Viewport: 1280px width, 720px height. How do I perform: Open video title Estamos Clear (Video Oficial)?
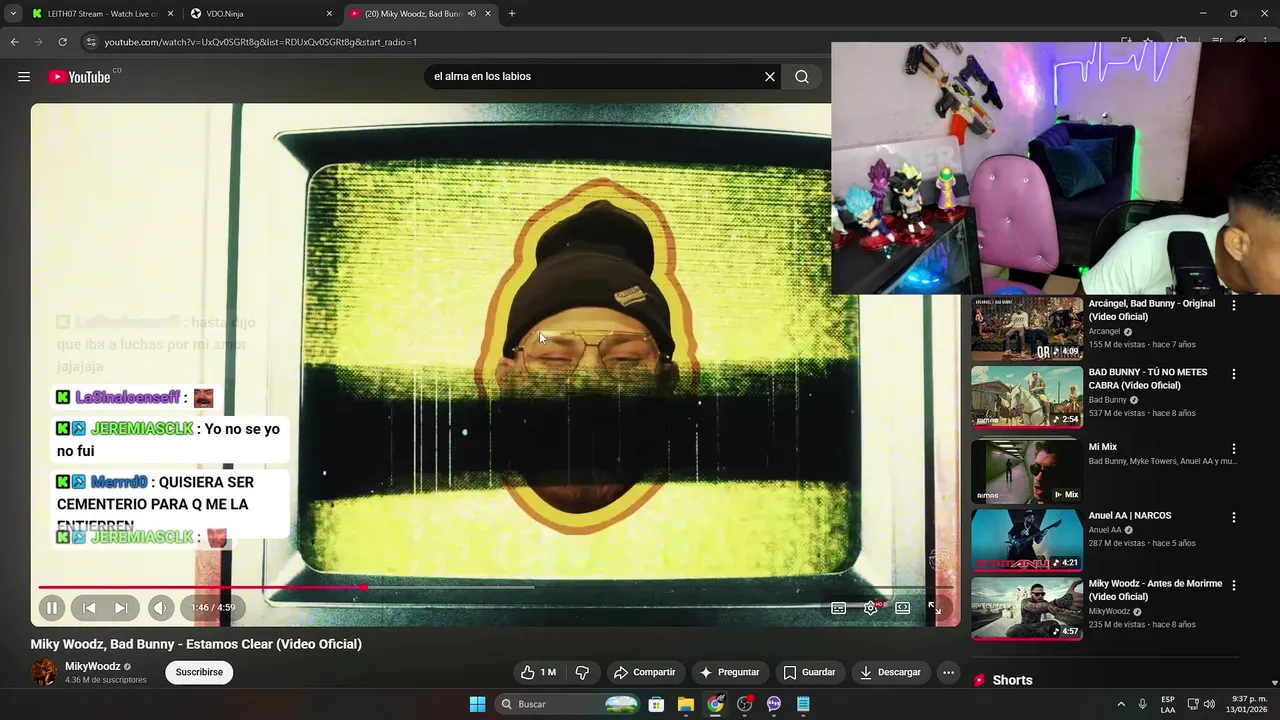[x=196, y=644]
